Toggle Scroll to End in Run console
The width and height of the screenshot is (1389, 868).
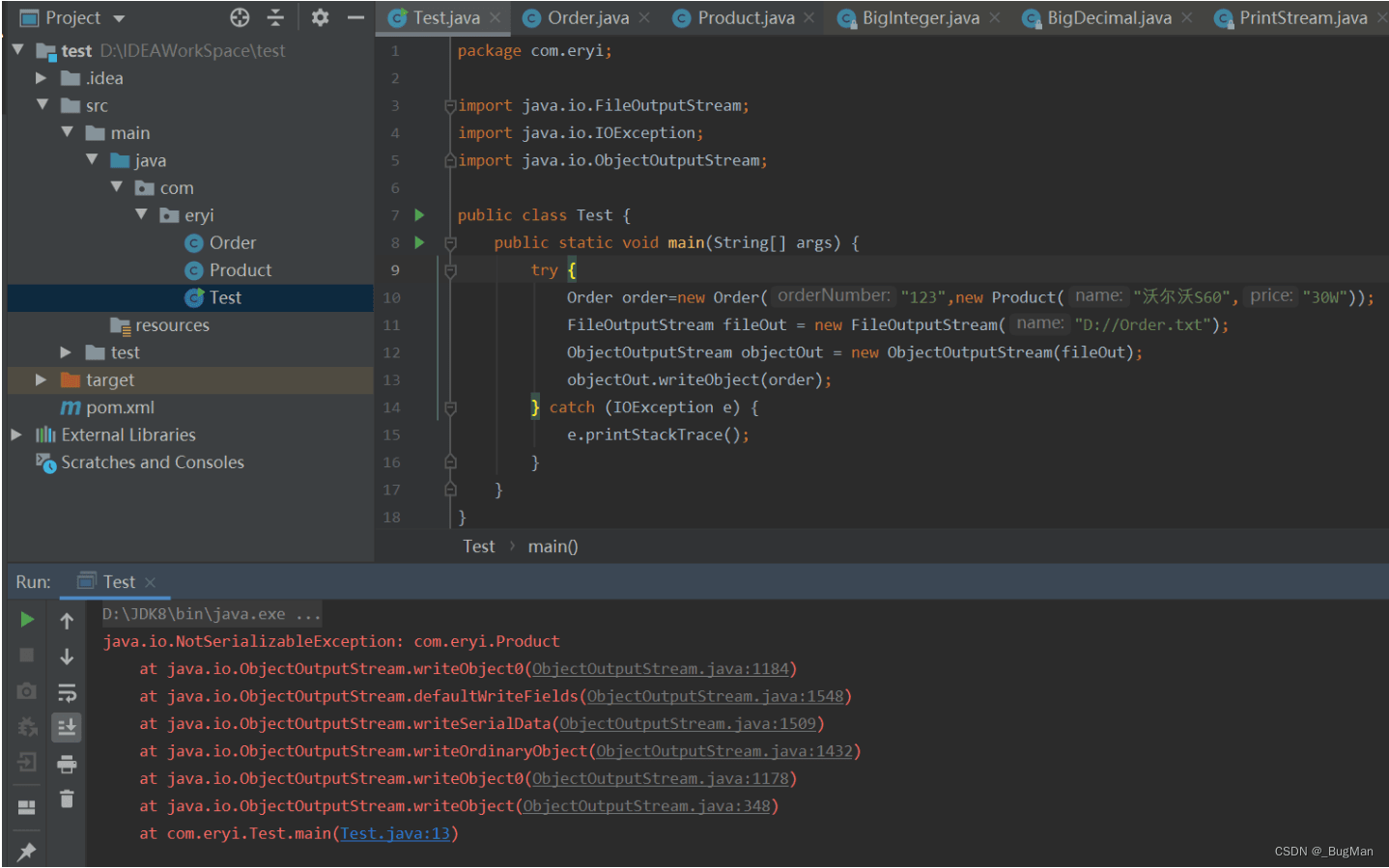tap(67, 727)
